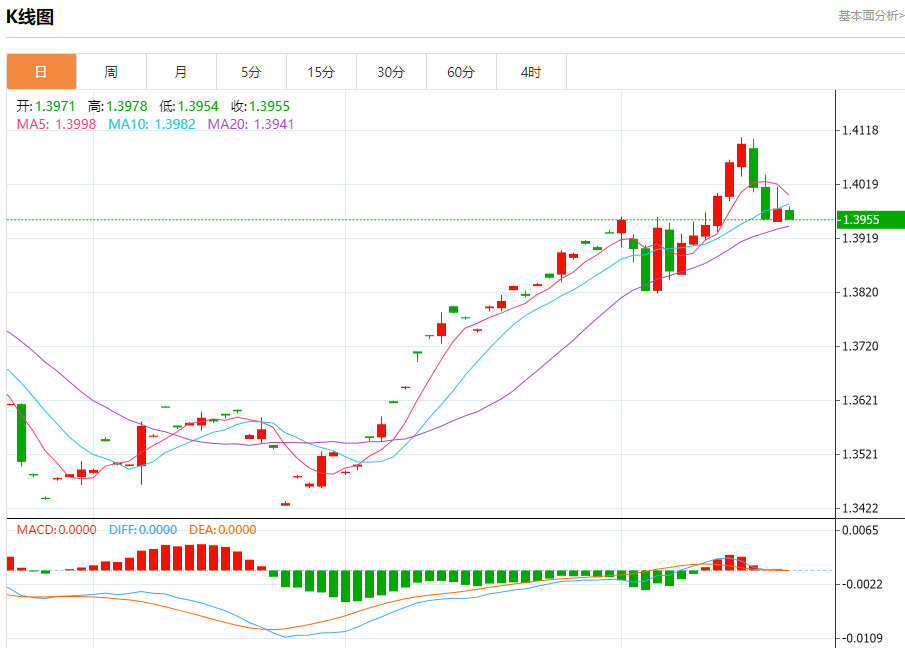This screenshot has width=905, height=648.
Task: Click the 1.3919 price axis label
Action: (860, 238)
